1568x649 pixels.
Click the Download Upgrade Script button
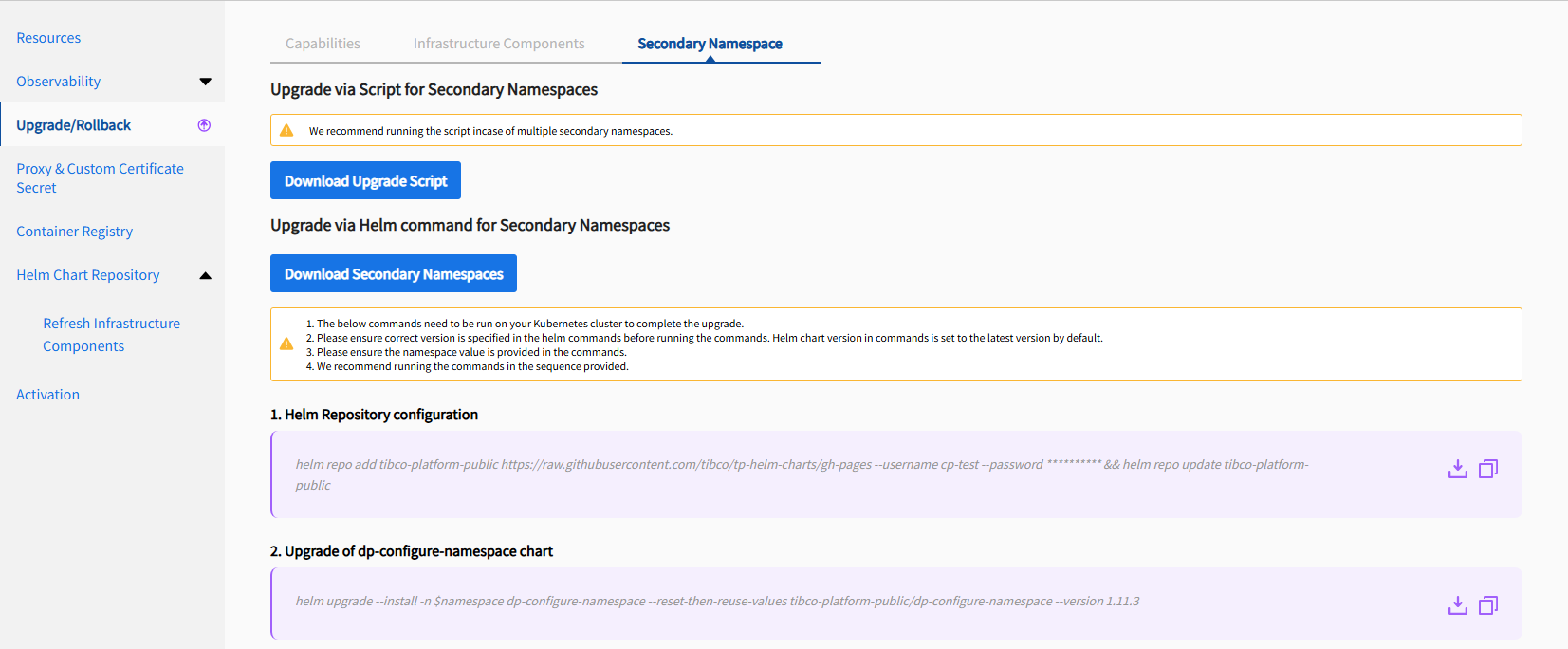point(365,180)
